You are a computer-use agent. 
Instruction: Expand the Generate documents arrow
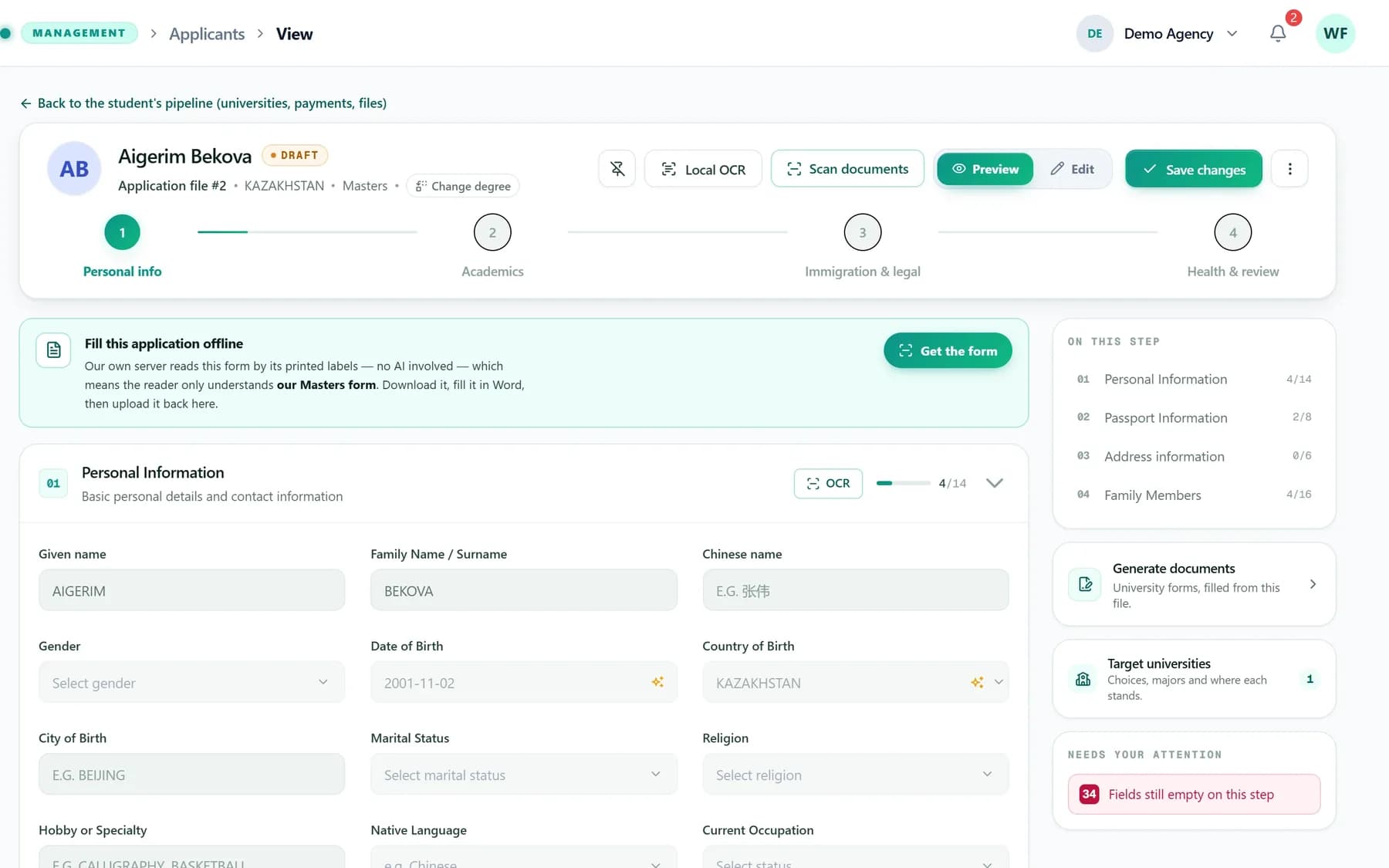(x=1313, y=584)
